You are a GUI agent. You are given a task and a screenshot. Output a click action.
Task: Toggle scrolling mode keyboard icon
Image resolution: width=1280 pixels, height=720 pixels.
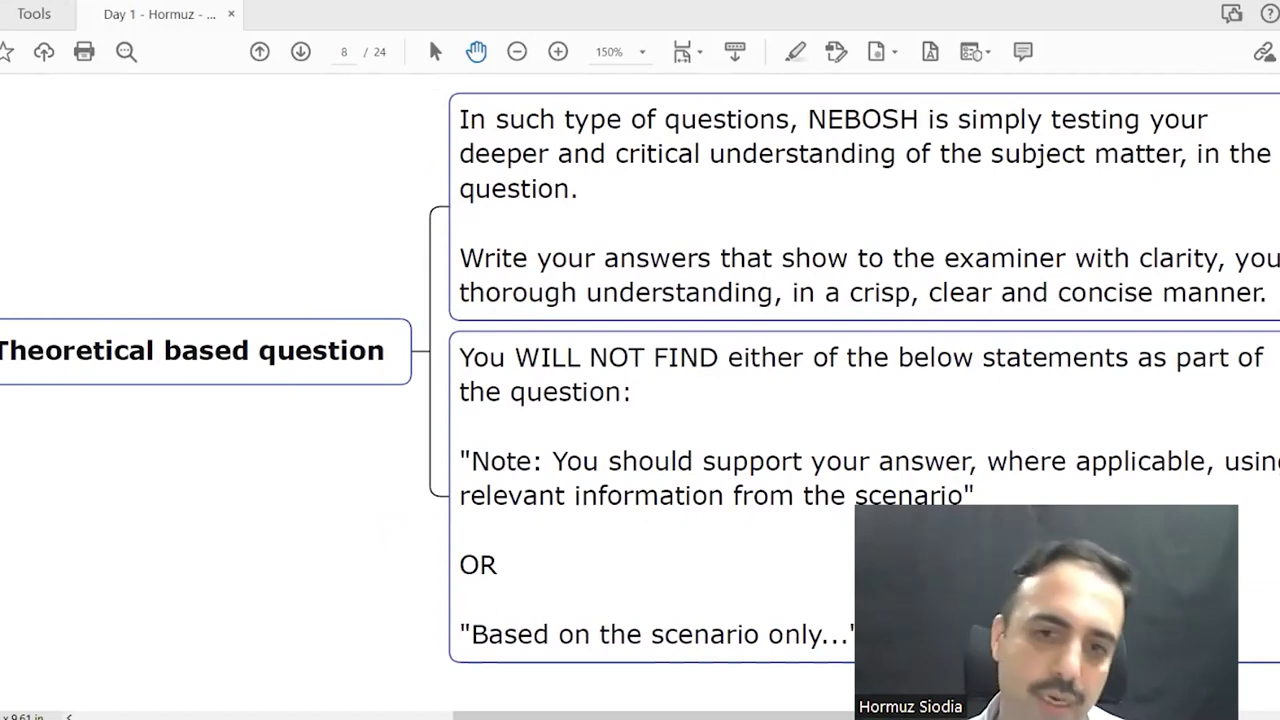[735, 52]
